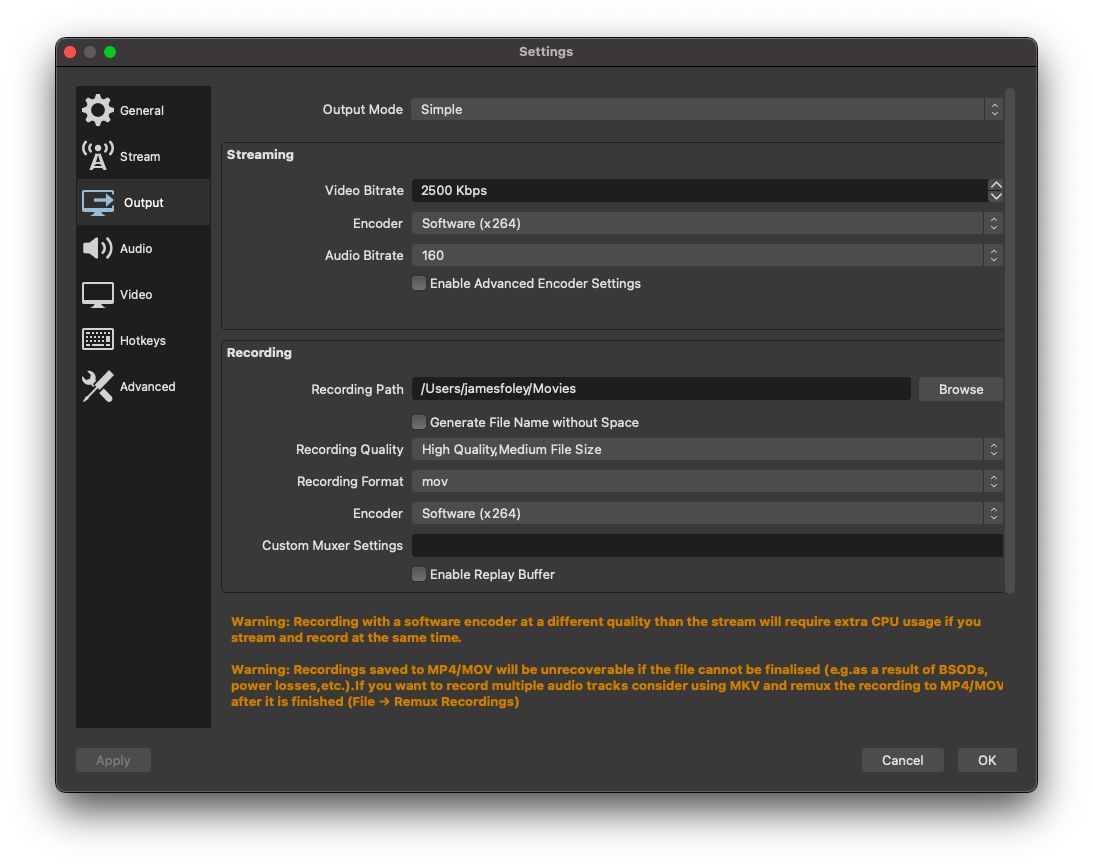Tick Generate File Name without Space
The image size is (1093, 866).
click(419, 422)
